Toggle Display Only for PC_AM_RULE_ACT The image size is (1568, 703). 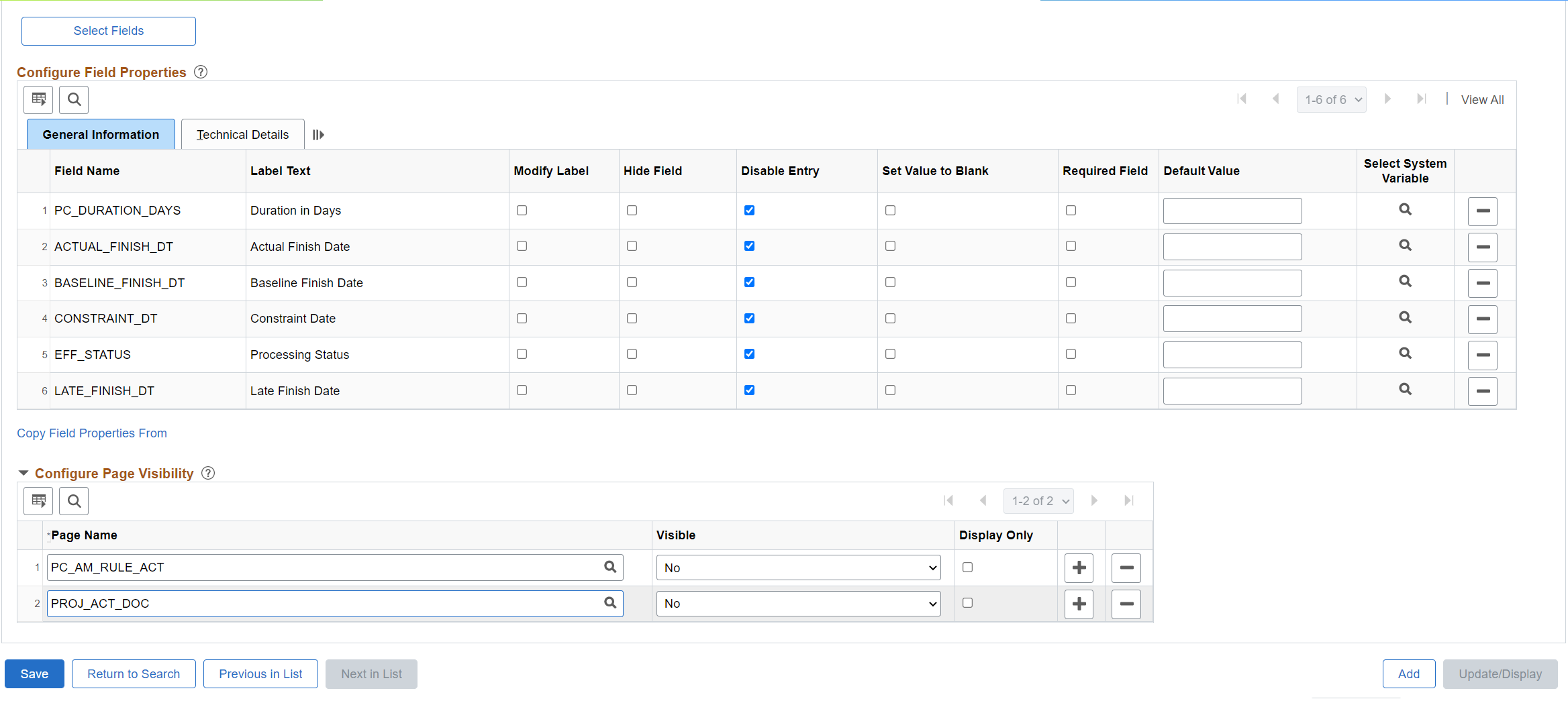coord(967,567)
